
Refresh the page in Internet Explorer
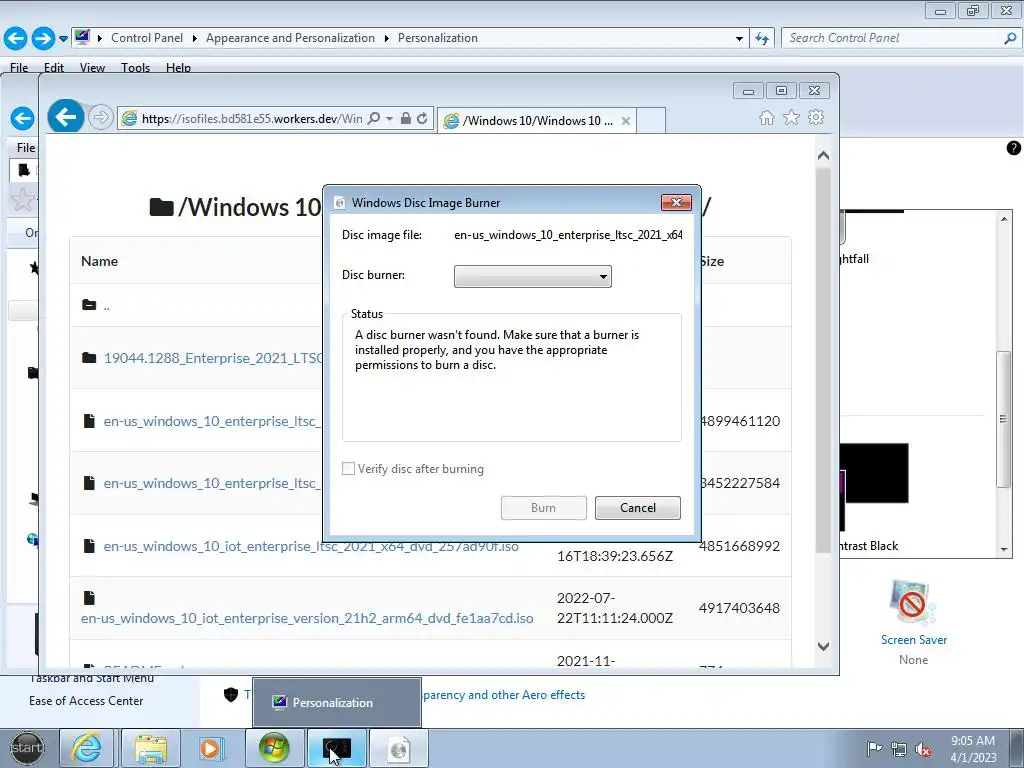pos(423,118)
